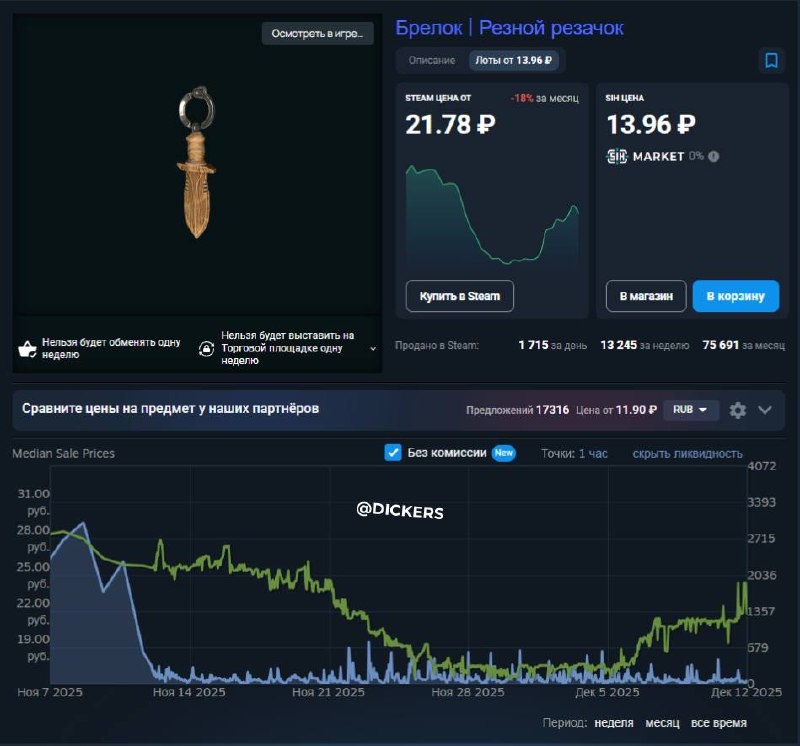Click the bookmark icon to save item
The width and height of the screenshot is (800, 746).
pyautogui.click(x=771, y=61)
